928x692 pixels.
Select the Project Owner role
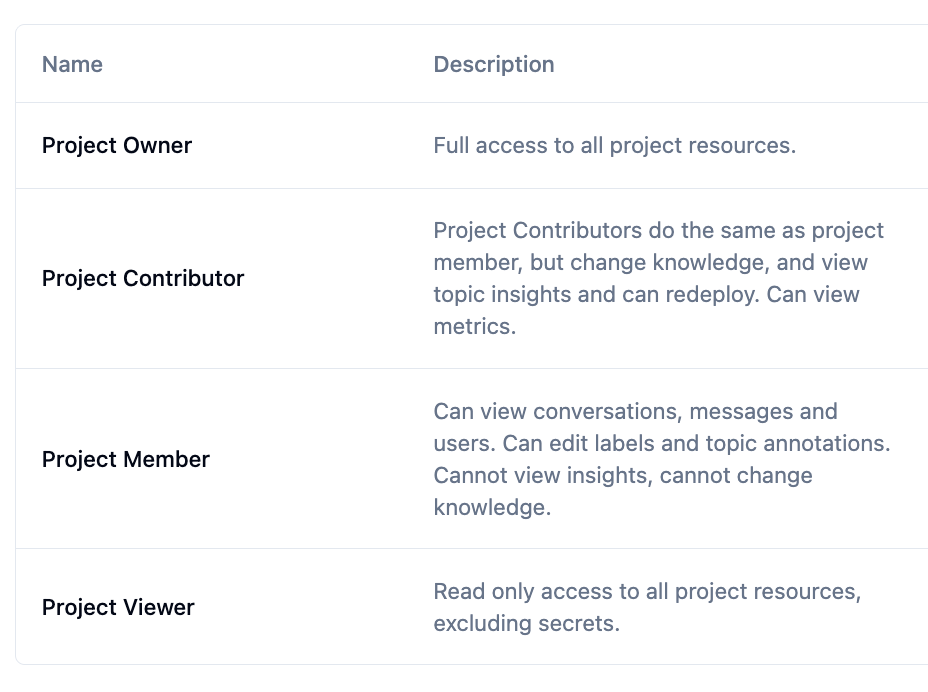click(117, 145)
